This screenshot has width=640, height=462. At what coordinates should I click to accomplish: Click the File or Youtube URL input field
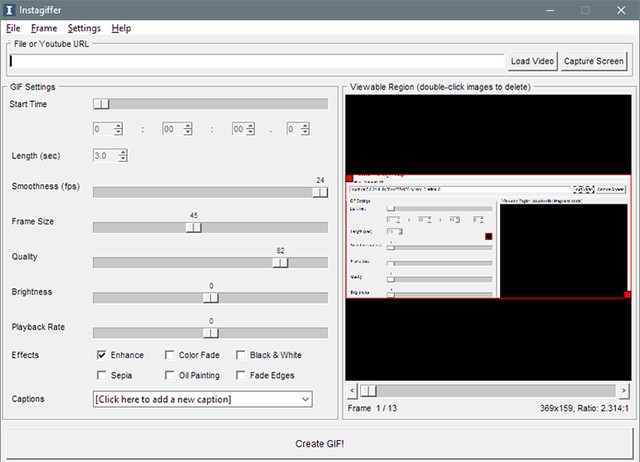point(256,61)
